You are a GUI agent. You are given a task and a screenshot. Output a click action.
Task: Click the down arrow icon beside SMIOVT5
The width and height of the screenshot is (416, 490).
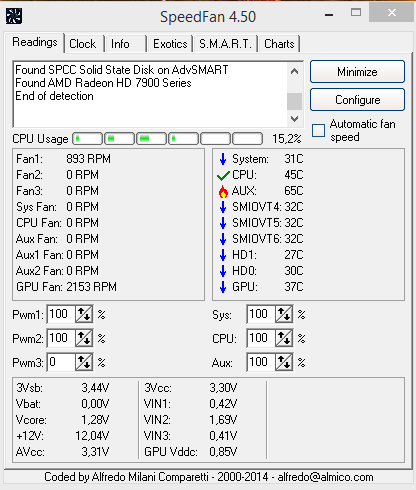pyautogui.click(x=223, y=223)
